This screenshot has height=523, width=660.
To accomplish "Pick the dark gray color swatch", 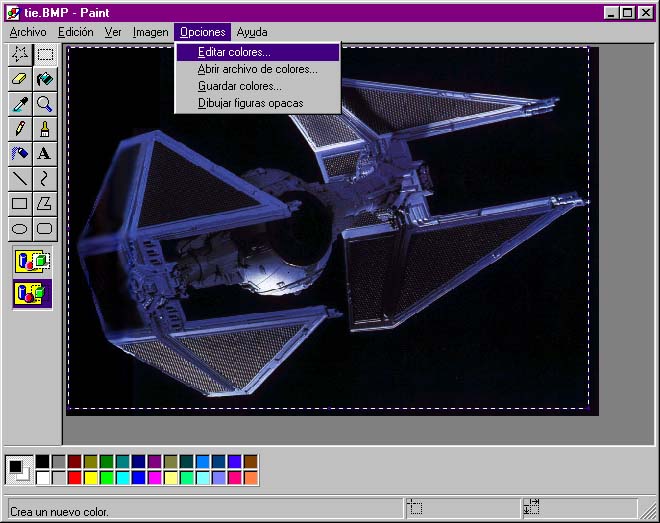I will 59,462.
